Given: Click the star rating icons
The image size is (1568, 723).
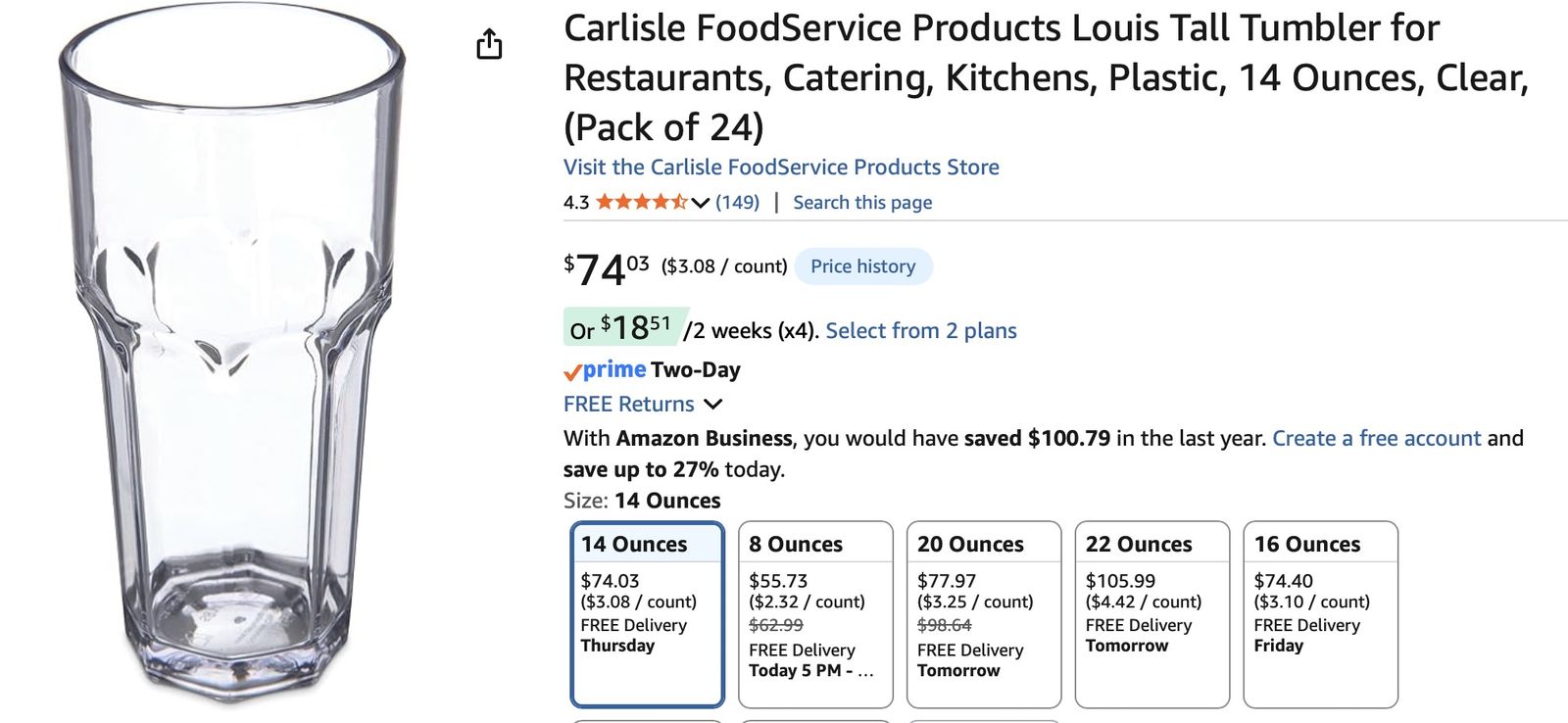Looking at the screenshot, I should [641, 202].
